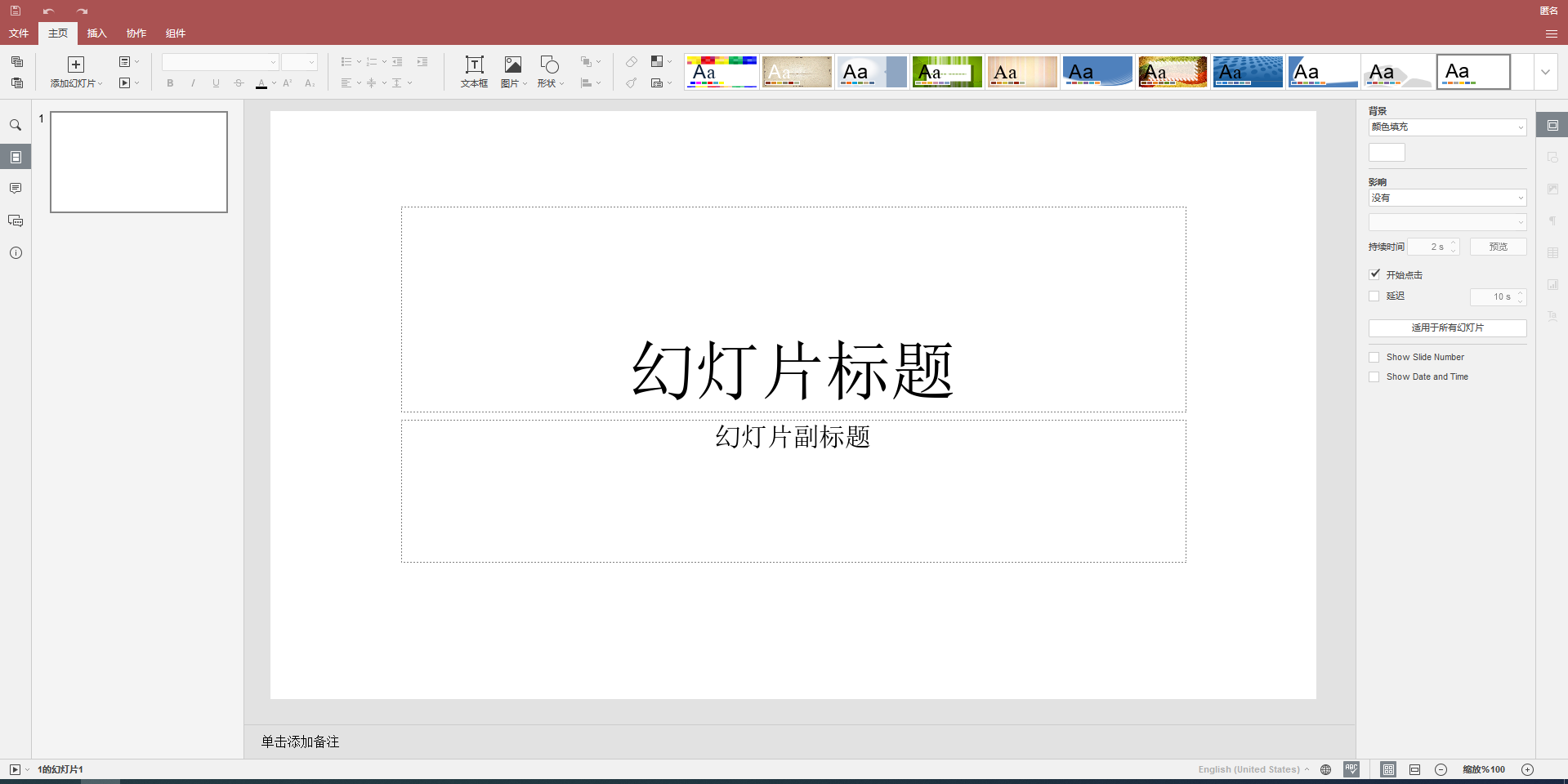This screenshot has width=1568, height=784.
Task: Check Show Date and Time
Action: (1374, 376)
